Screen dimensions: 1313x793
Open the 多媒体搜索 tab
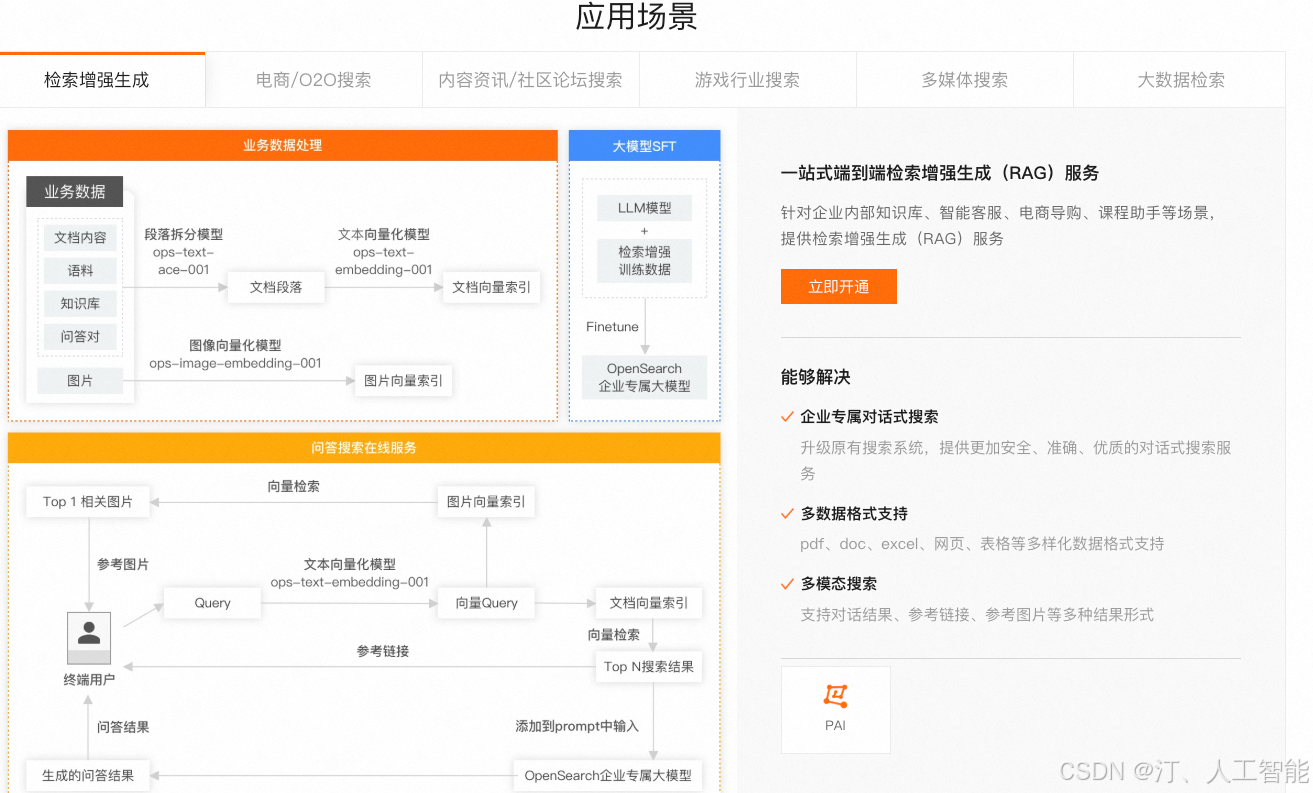tap(964, 80)
